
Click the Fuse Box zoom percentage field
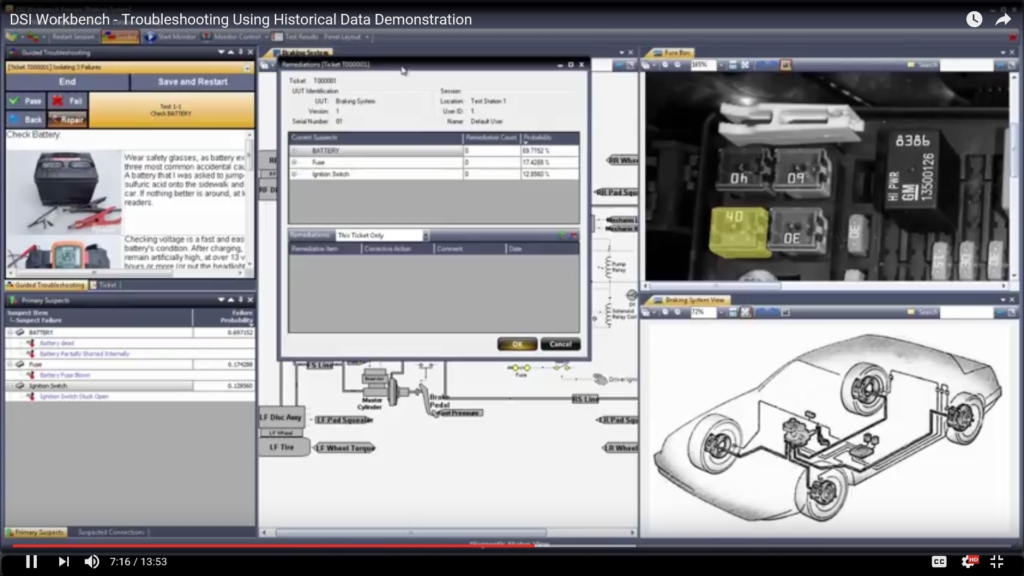[703, 65]
